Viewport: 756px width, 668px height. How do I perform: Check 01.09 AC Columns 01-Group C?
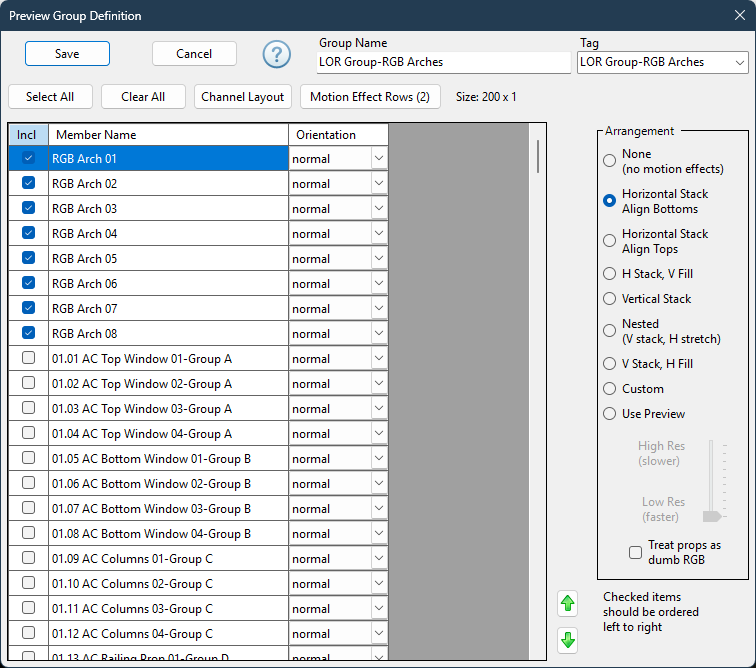[28, 558]
